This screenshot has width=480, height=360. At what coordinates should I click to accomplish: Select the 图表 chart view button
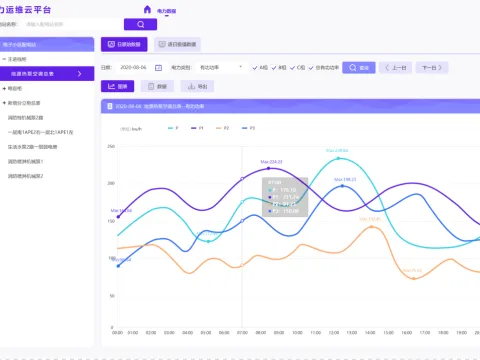(117, 86)
